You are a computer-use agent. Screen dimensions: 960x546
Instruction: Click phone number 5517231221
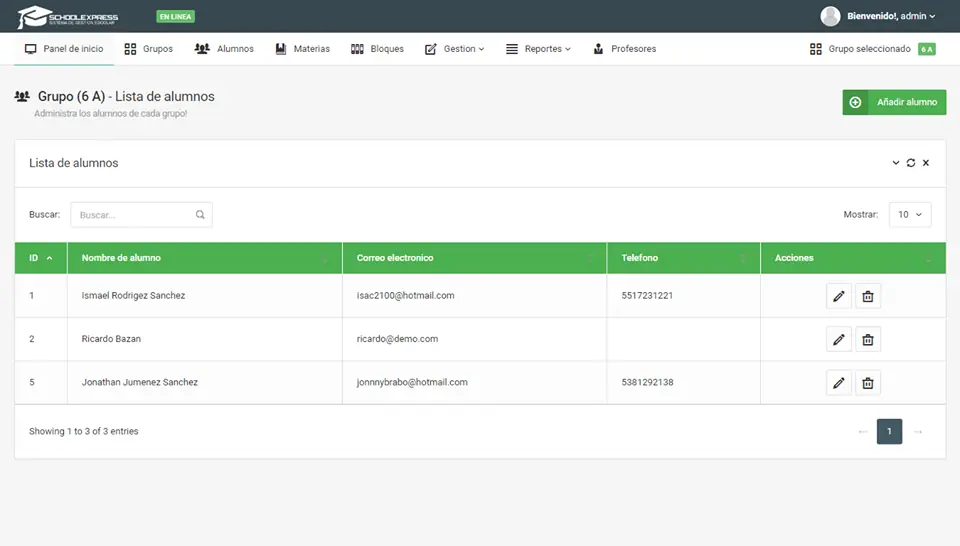[x=647, y=296]
